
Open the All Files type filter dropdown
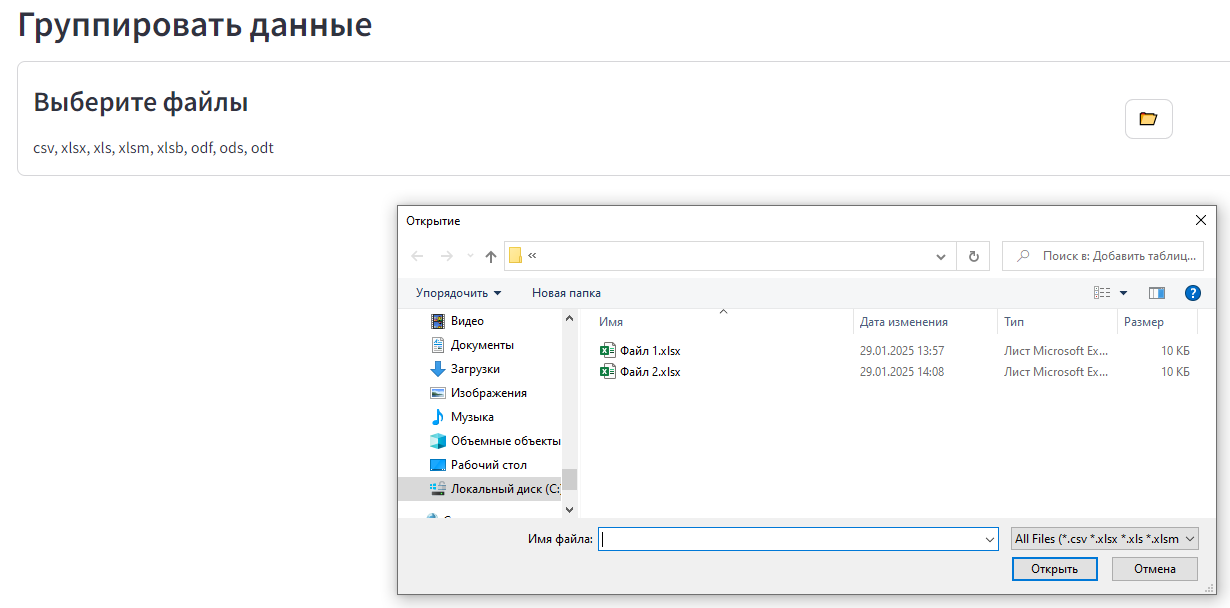pos(1105,539)
